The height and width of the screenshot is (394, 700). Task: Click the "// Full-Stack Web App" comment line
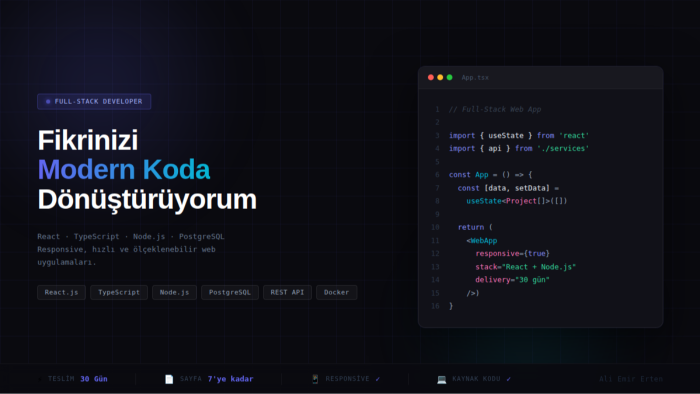click(x=495, y=109)
